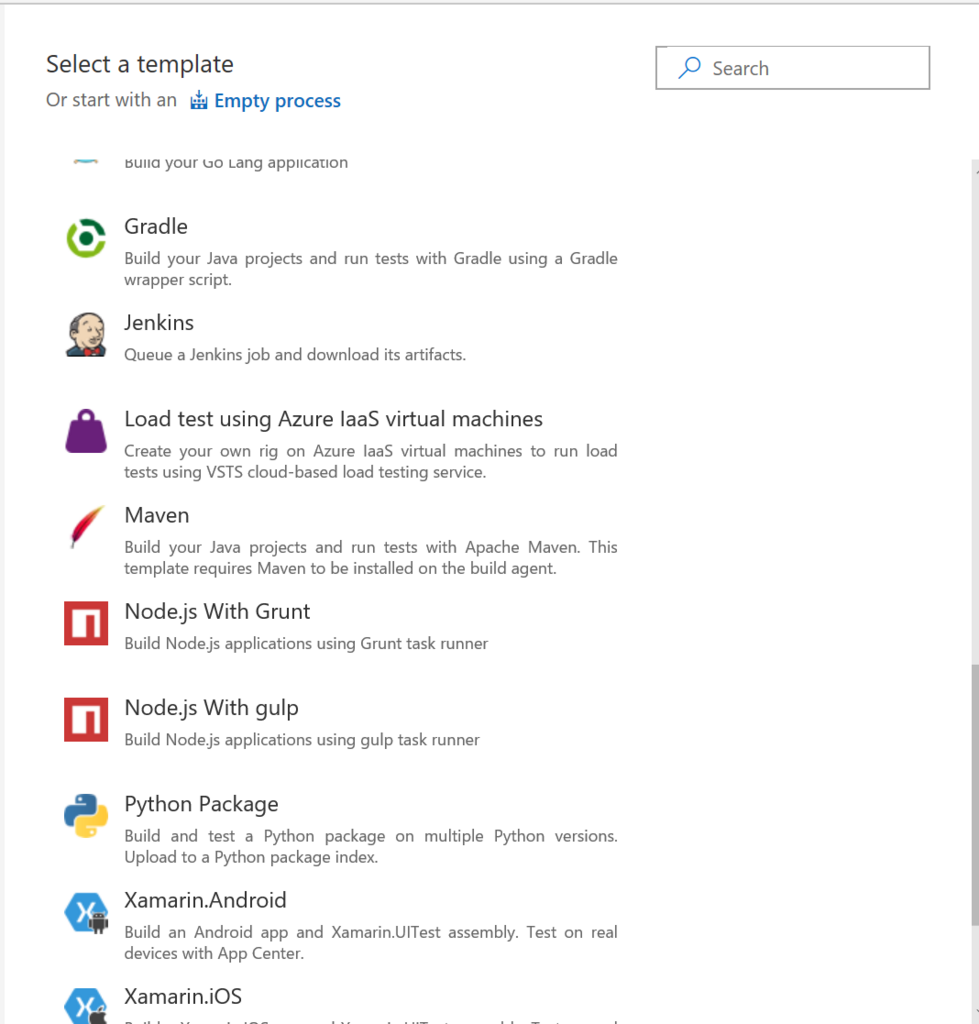Click the Apache Maven description text

tap(370, 557)
